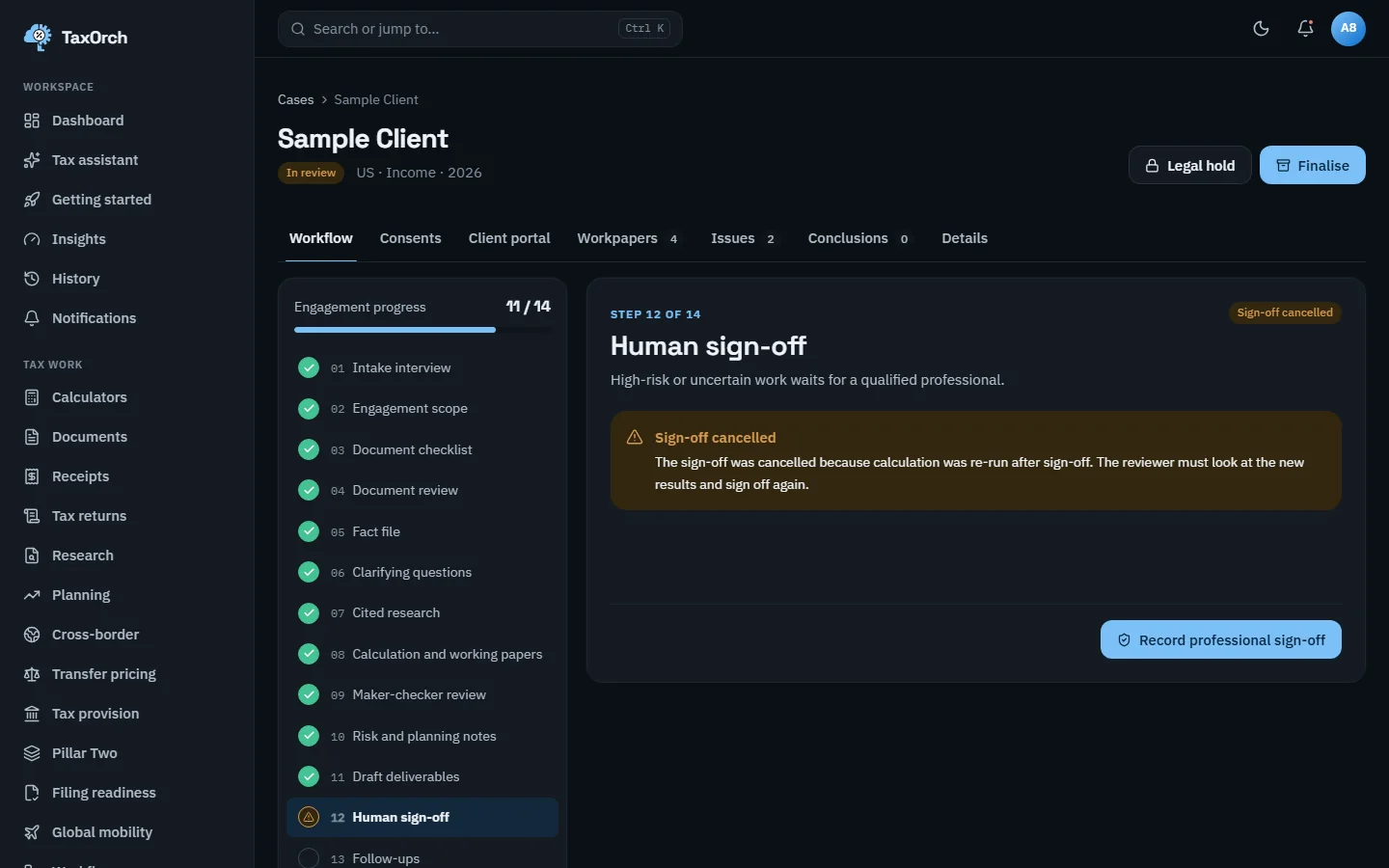1389x868 pixels.
Task: Open Research section
Action: tap(127, 556)
